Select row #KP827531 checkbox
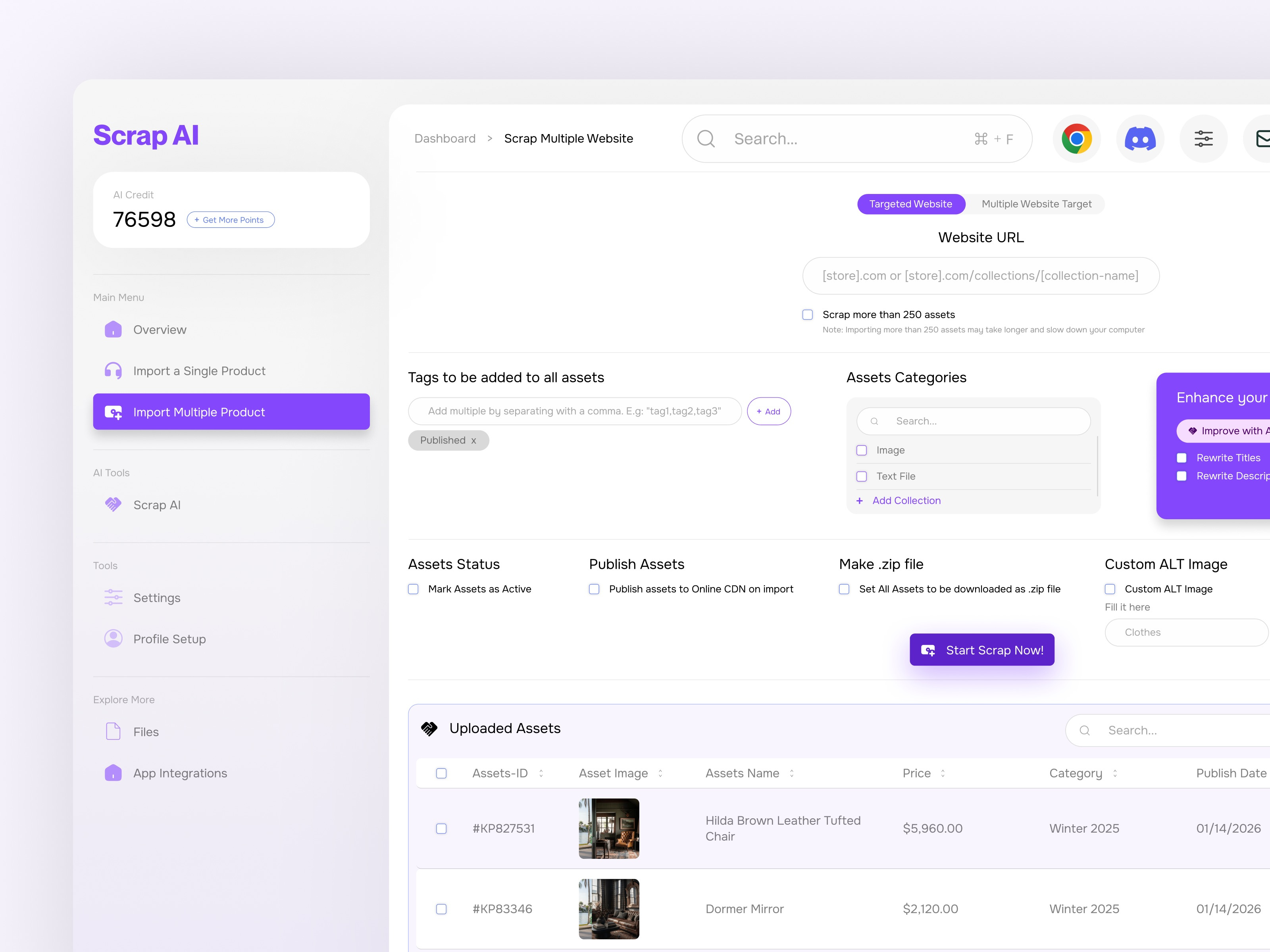 441,829
